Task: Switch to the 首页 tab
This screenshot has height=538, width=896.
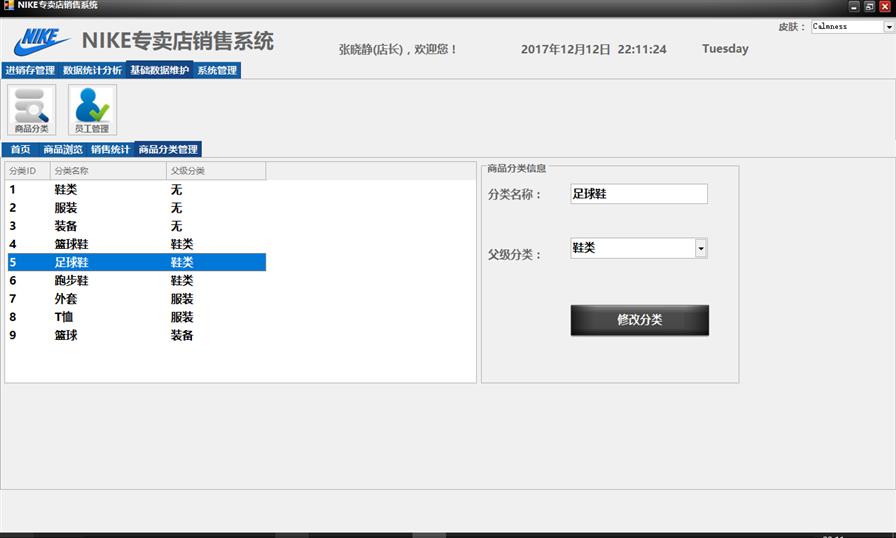Action: pyautogui.click(x=20, y=150)
